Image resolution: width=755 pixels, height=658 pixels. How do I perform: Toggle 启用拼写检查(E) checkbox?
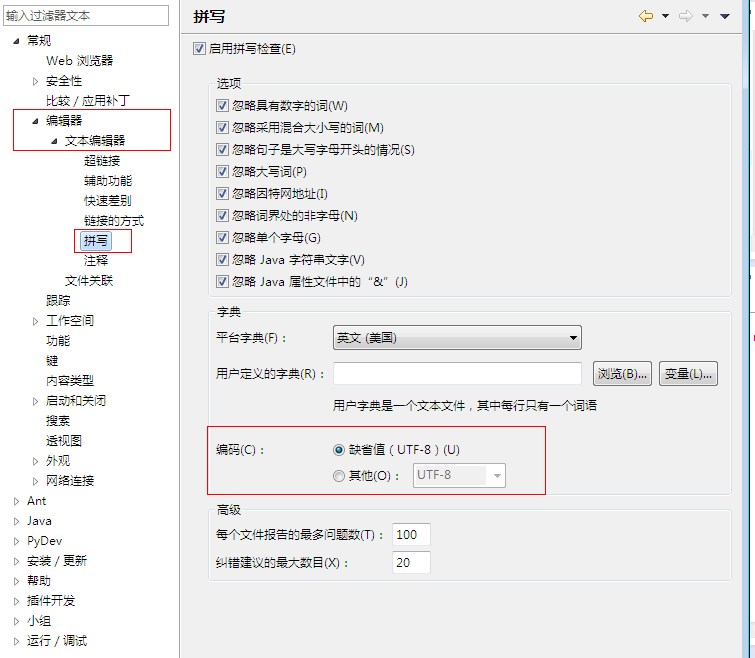click(199, 49)
